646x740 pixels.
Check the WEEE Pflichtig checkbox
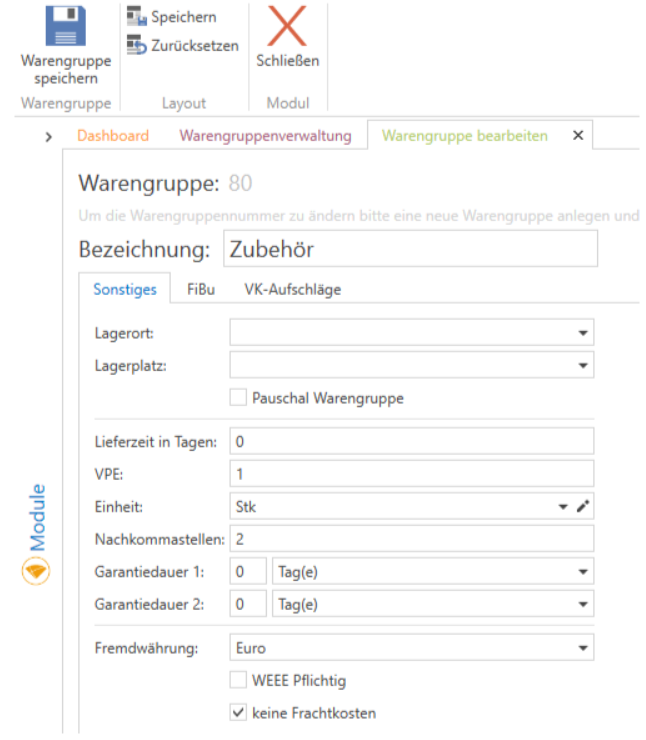point(238,680)
